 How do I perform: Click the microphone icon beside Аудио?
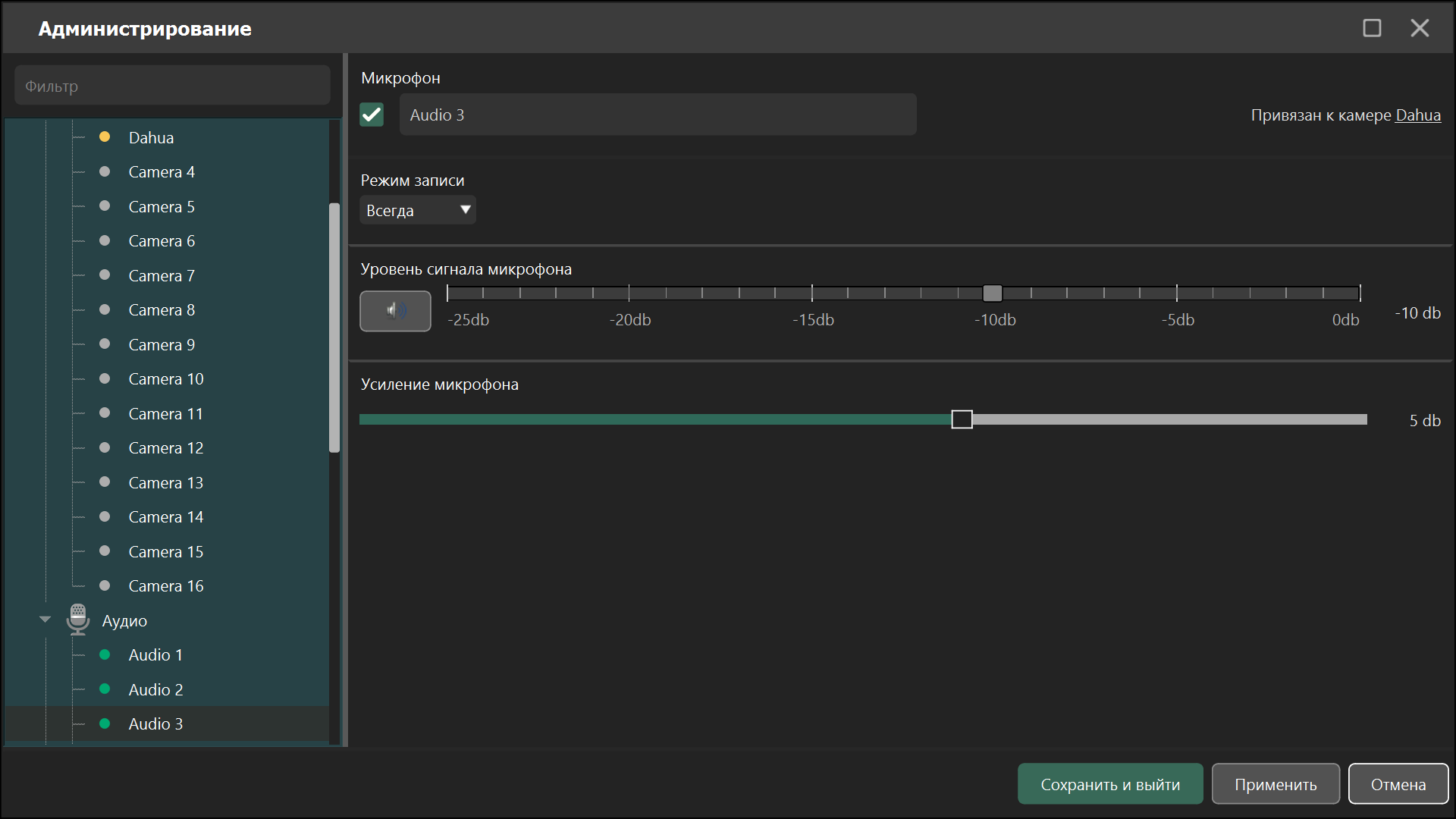click(78, 620)
